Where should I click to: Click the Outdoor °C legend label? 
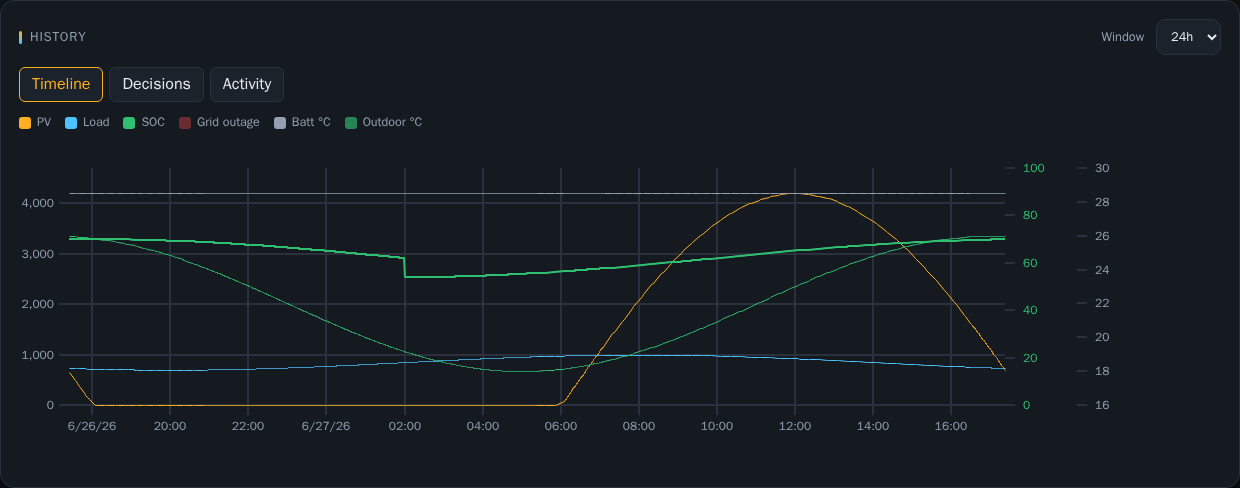pos(392,123)
